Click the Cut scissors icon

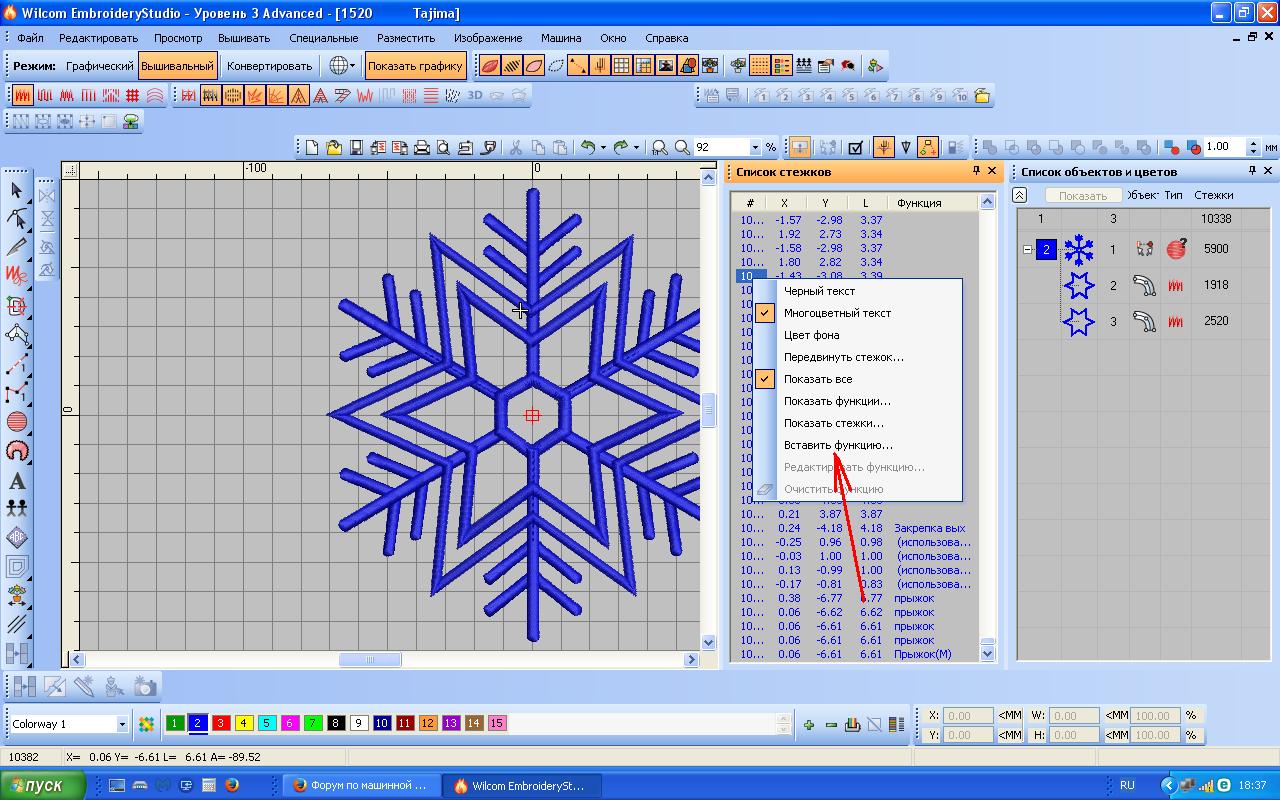(516, 147)
